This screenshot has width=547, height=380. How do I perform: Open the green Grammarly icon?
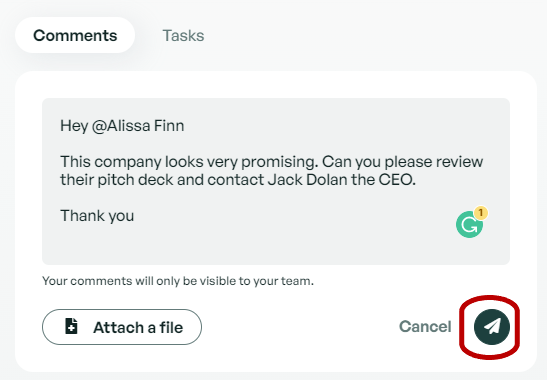(469, 225)
